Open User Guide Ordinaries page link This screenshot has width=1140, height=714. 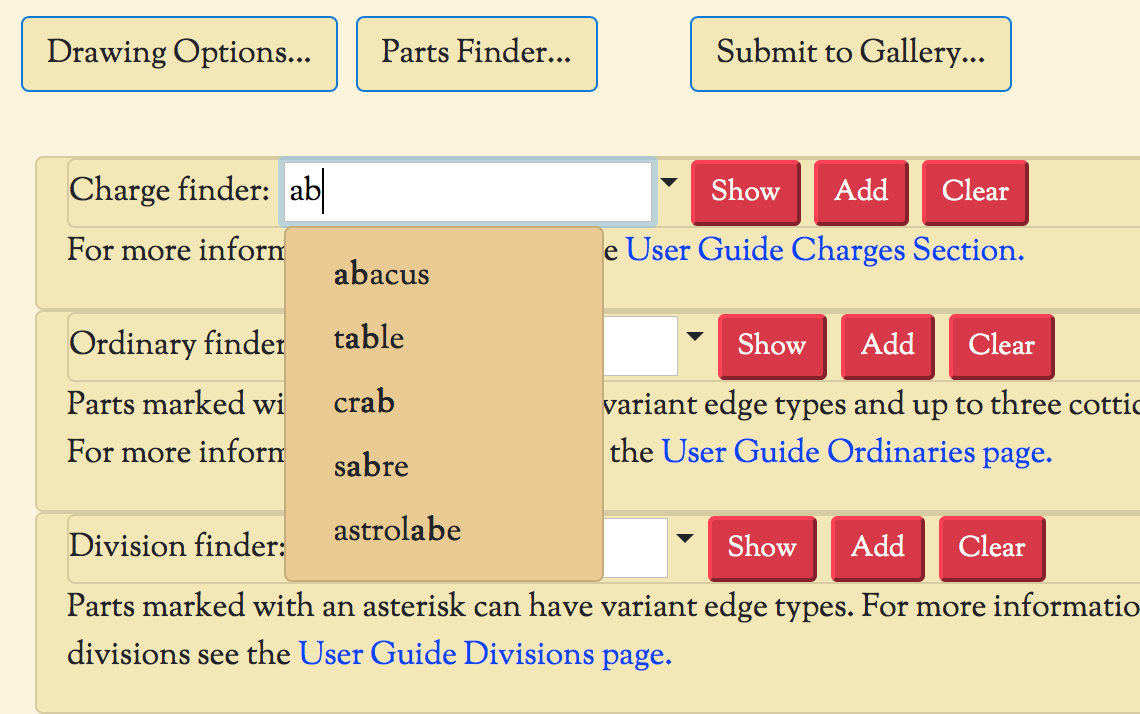(856, 452)
